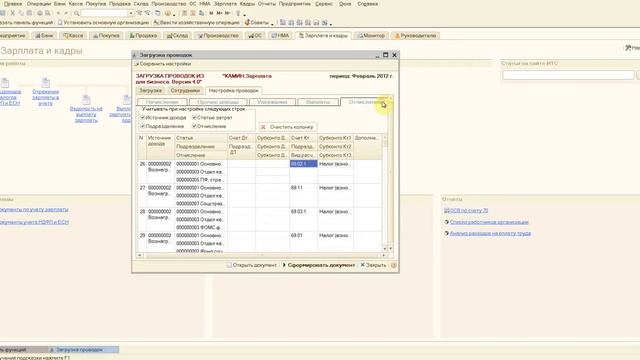Switch to the Руководителю panel tab
This screenshot has height=360, width=640.
pos(415,36)
